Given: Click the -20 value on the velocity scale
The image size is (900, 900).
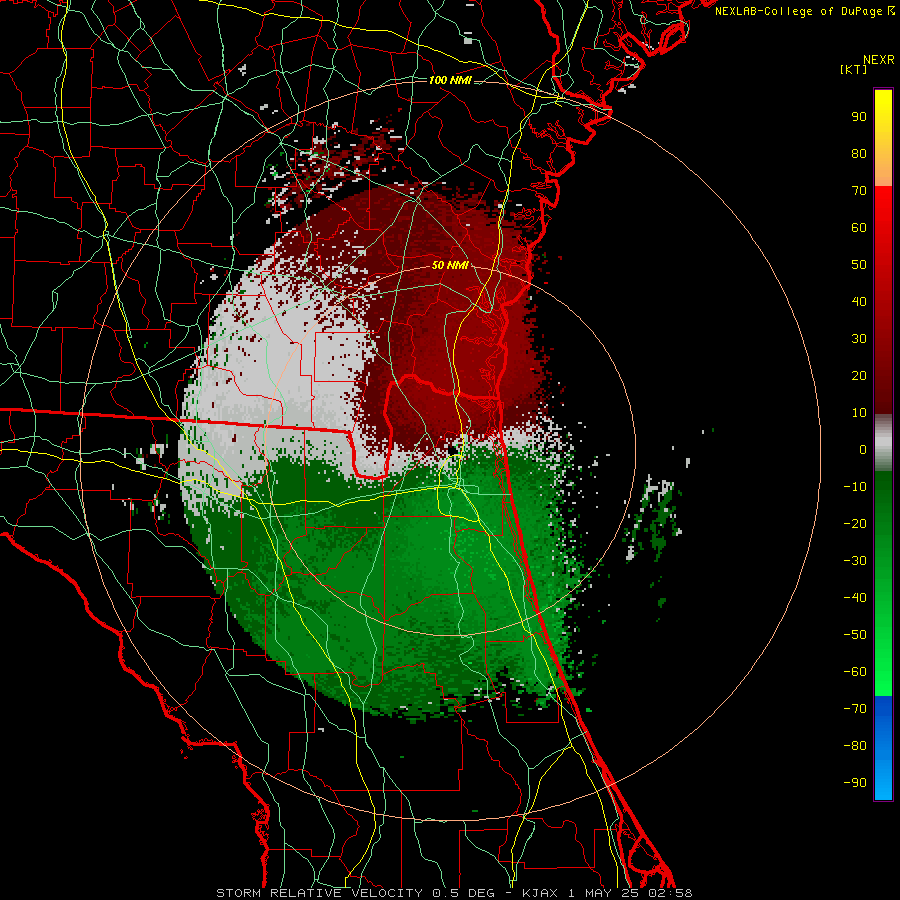Looking at the screenshot, I should (x=855, y=524).
